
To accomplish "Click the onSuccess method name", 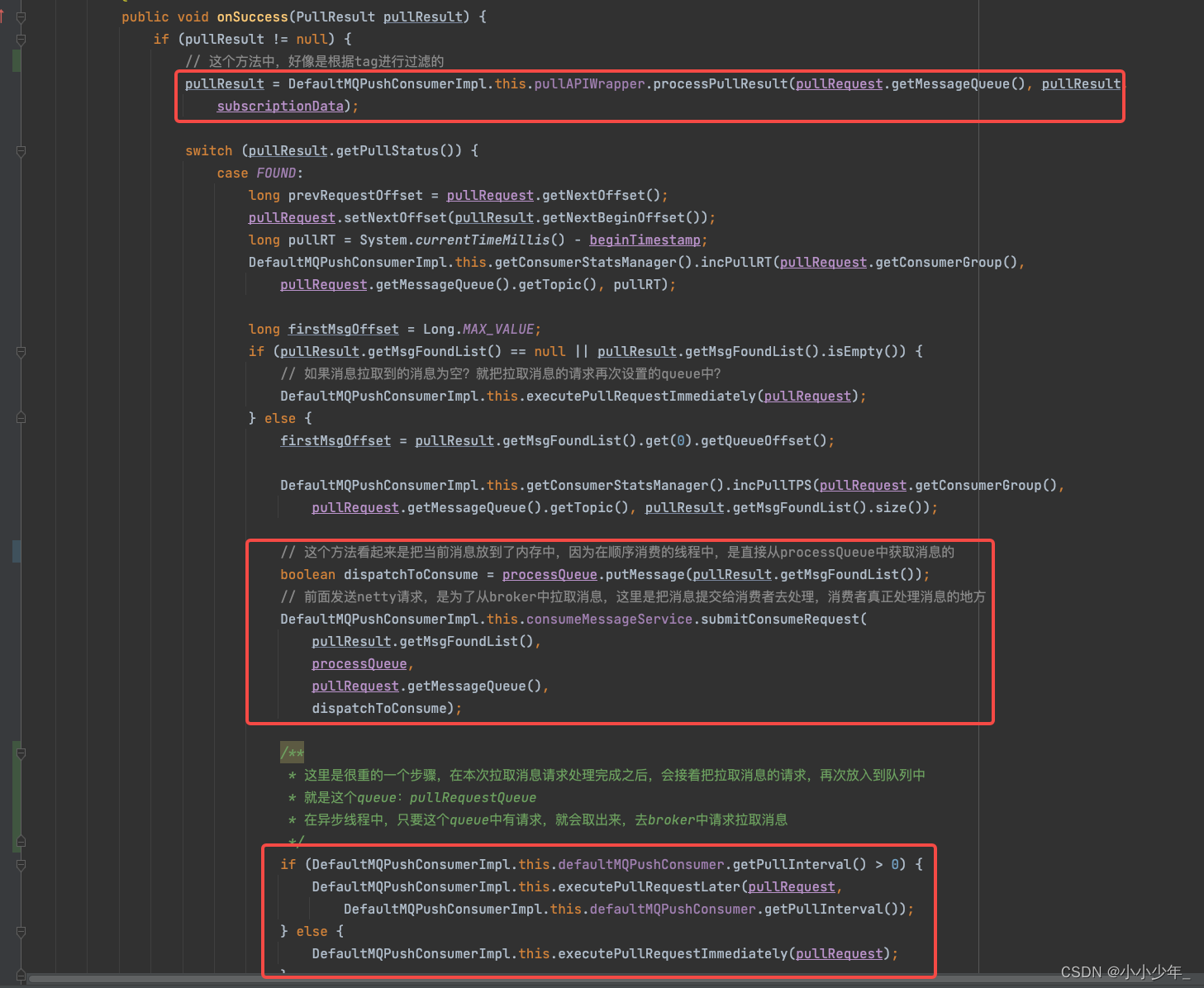I will click(x=252, y=17).
